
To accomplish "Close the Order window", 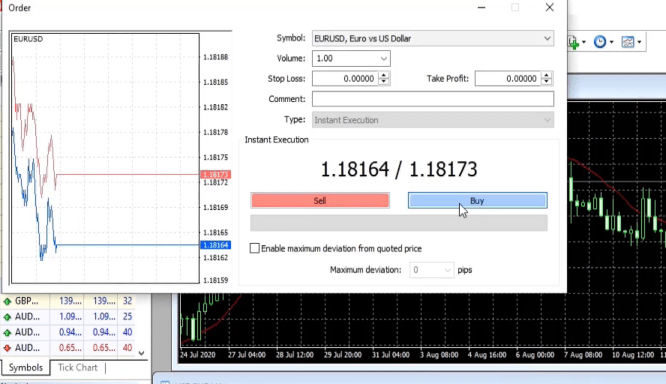I will (x=550, y=8).
